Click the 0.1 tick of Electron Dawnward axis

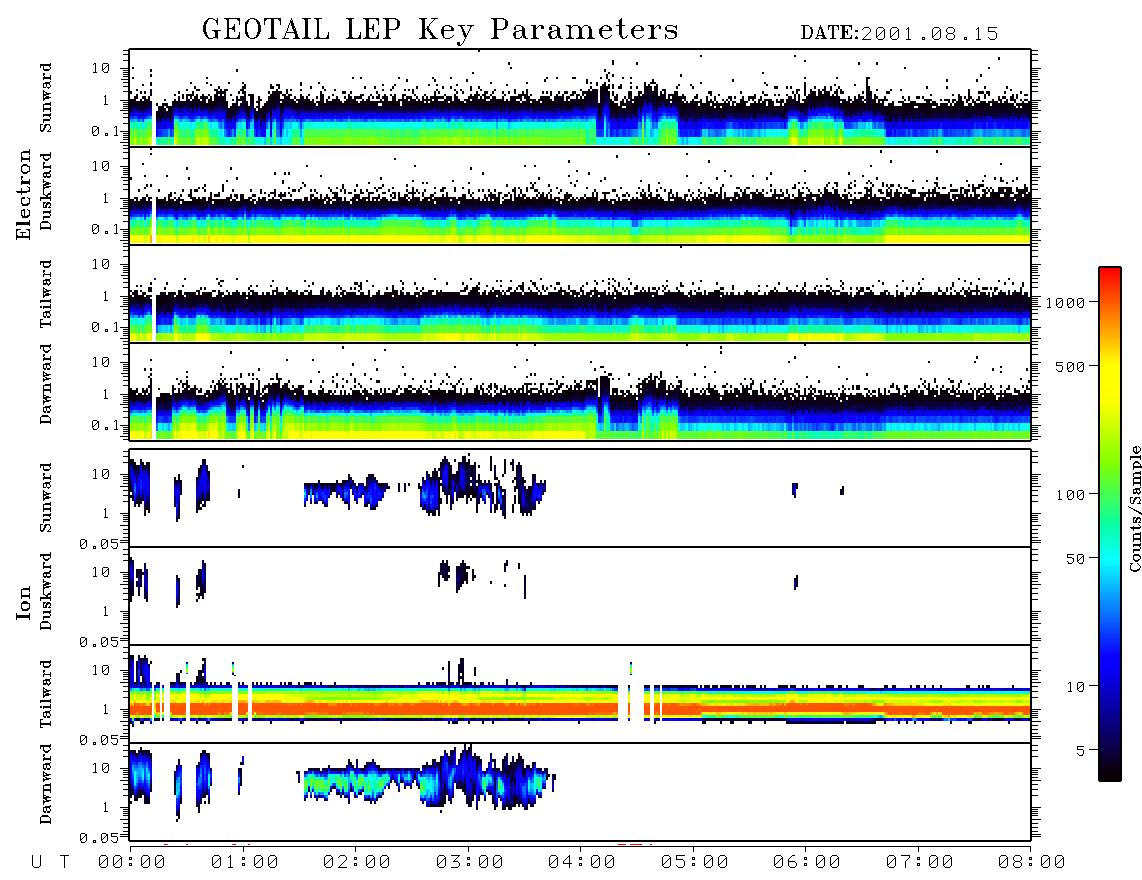point(105,425)
